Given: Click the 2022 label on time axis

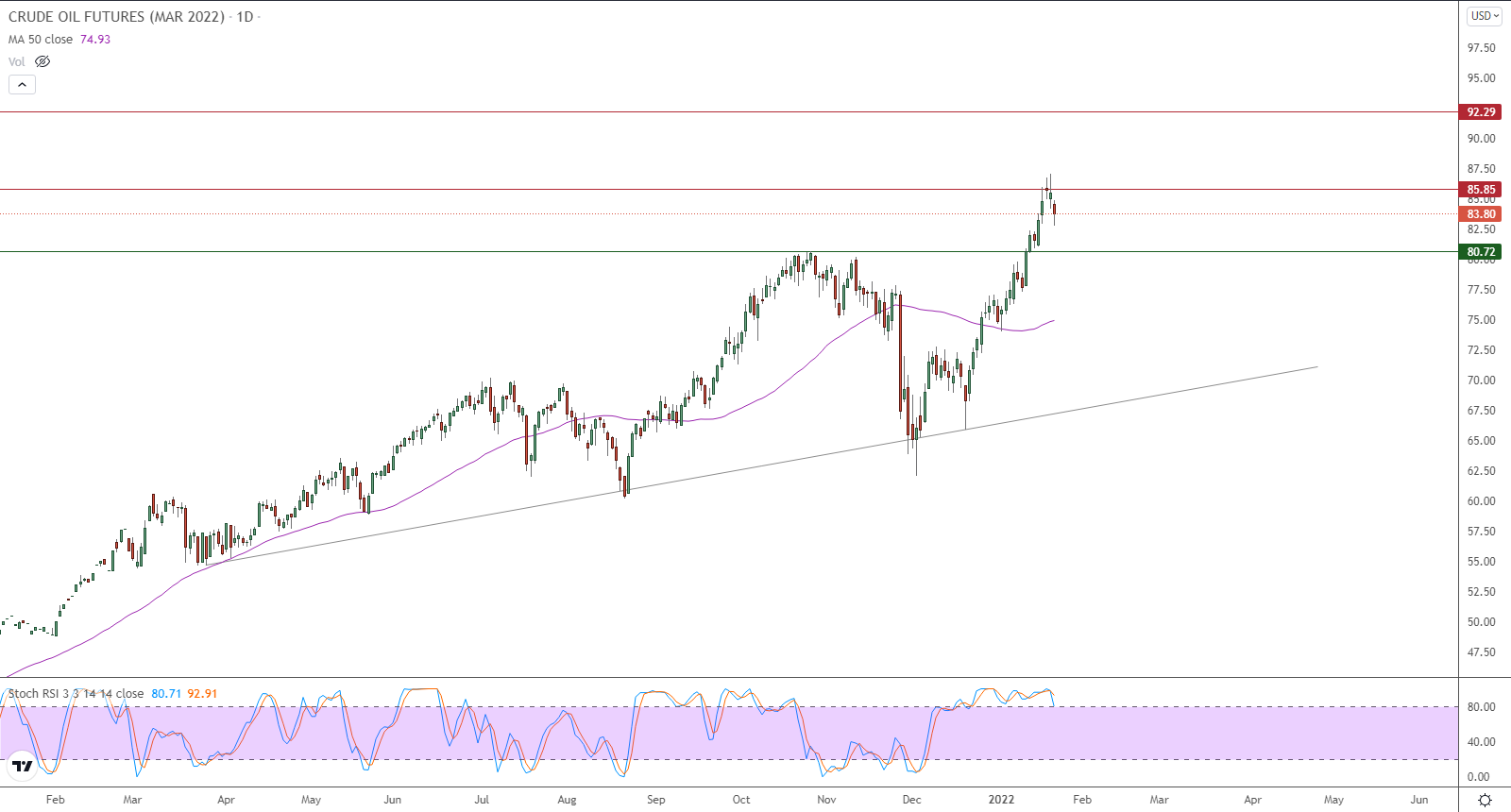Looking at the screenshot, I should pyautogui.click(x=1001, y=800).
